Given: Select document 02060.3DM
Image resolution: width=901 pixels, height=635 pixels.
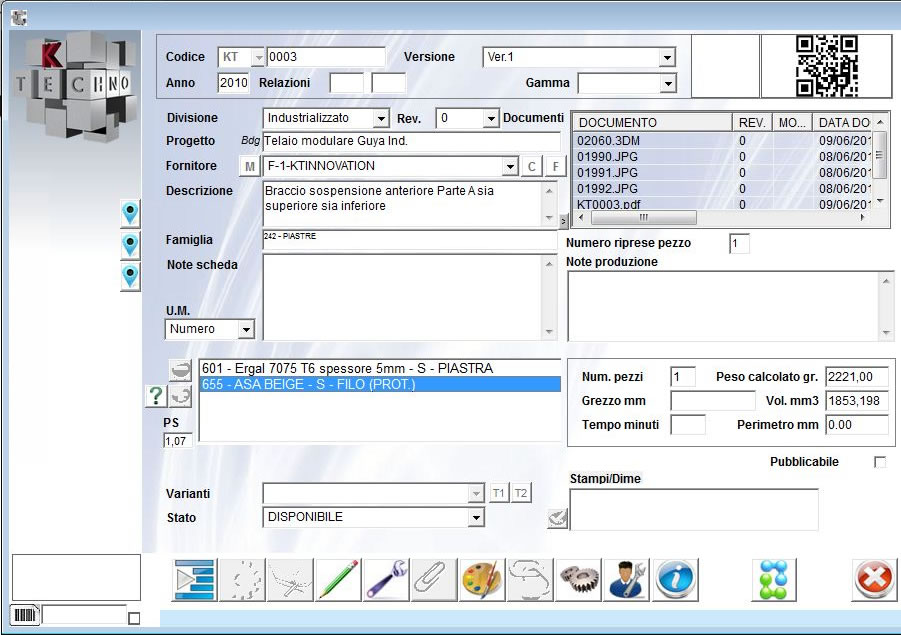Looking at the screenshot, I should 722,141.
